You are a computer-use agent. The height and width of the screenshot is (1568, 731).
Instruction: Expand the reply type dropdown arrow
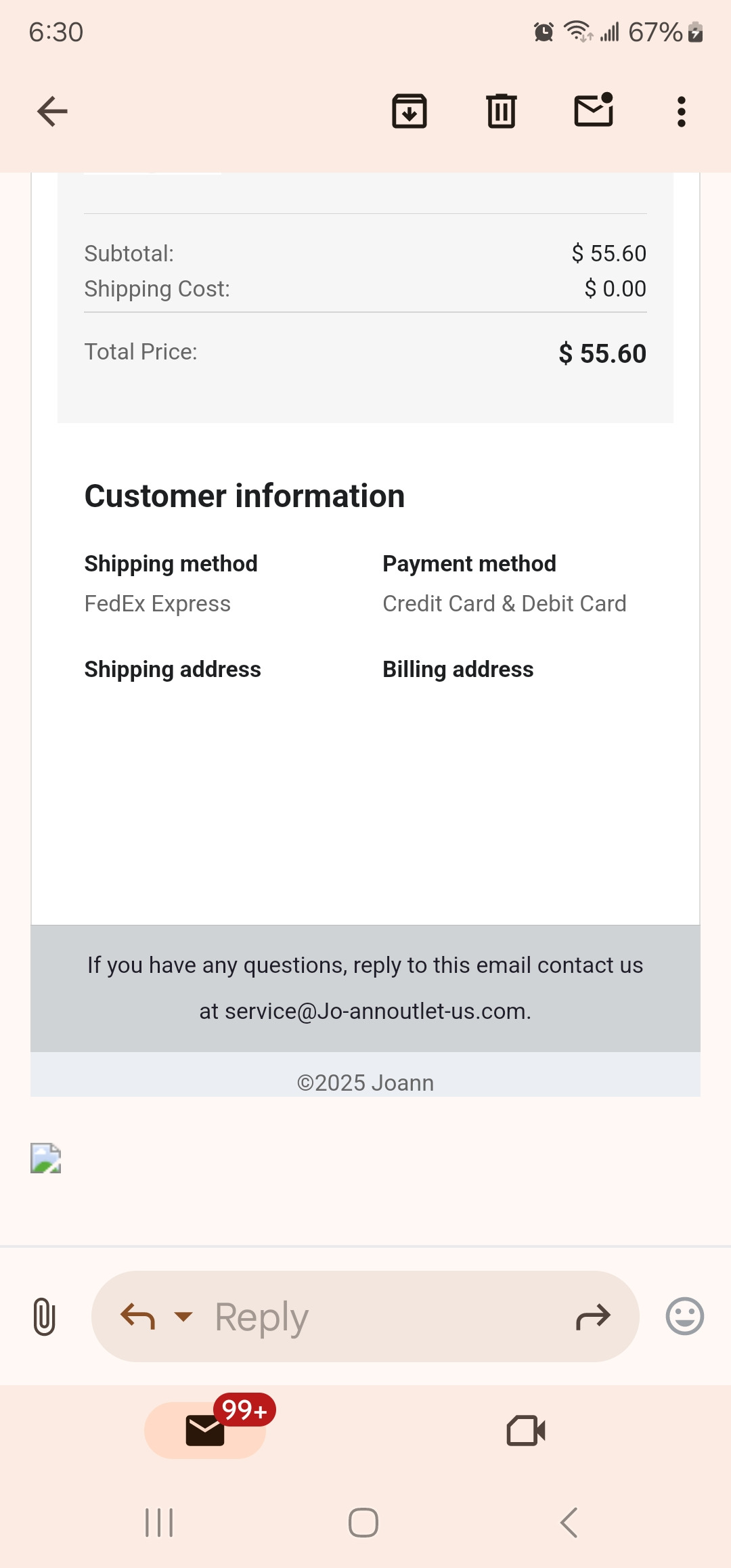(183, 1317)
